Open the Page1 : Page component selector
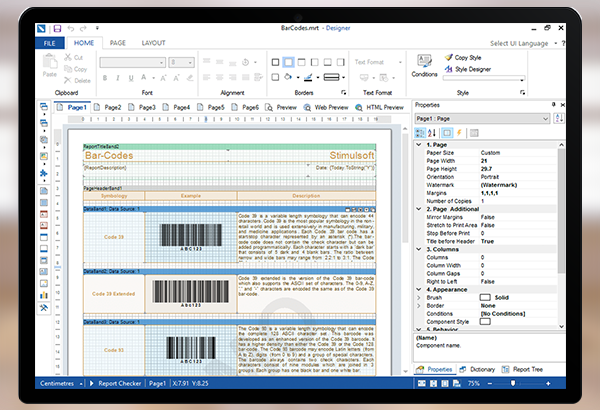The width and height of the screenshot is (600, 410). 483,119
